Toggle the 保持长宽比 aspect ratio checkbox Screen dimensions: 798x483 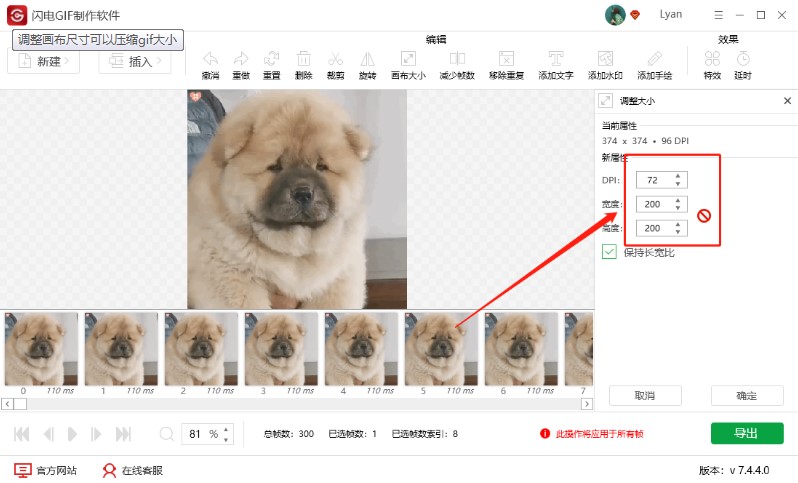(609, 252)
